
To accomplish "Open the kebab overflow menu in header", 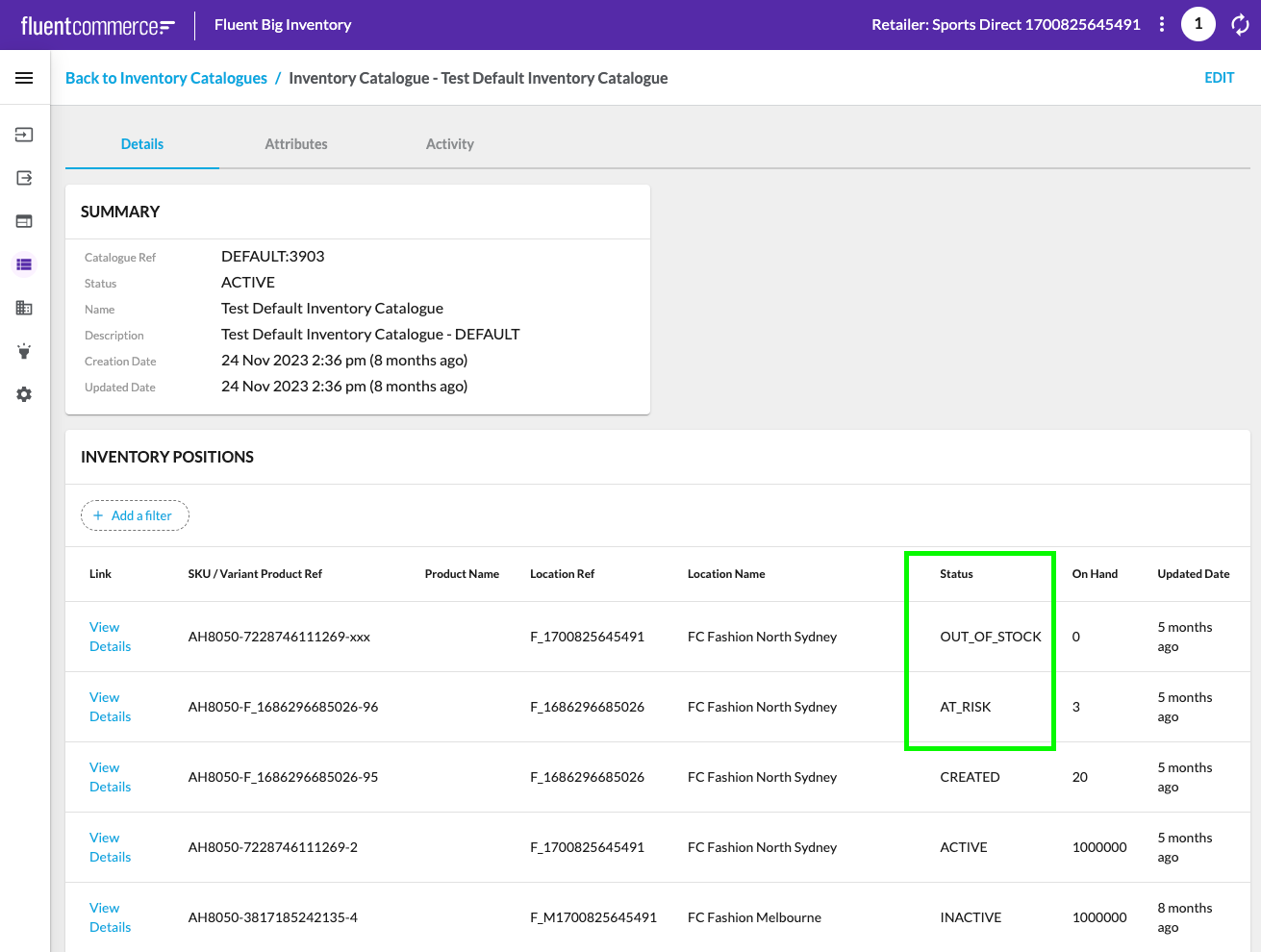I will tap(1162, 24).
